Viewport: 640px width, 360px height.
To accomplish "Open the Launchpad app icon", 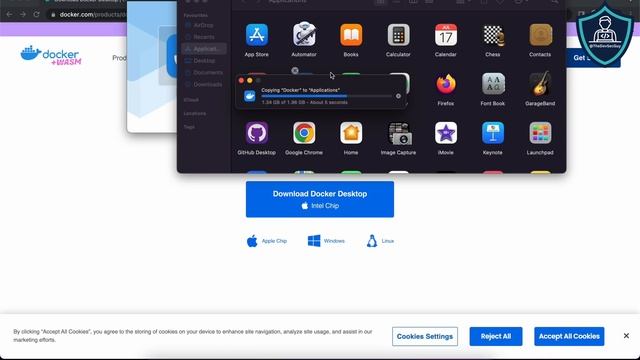I will tap(540, 133).
